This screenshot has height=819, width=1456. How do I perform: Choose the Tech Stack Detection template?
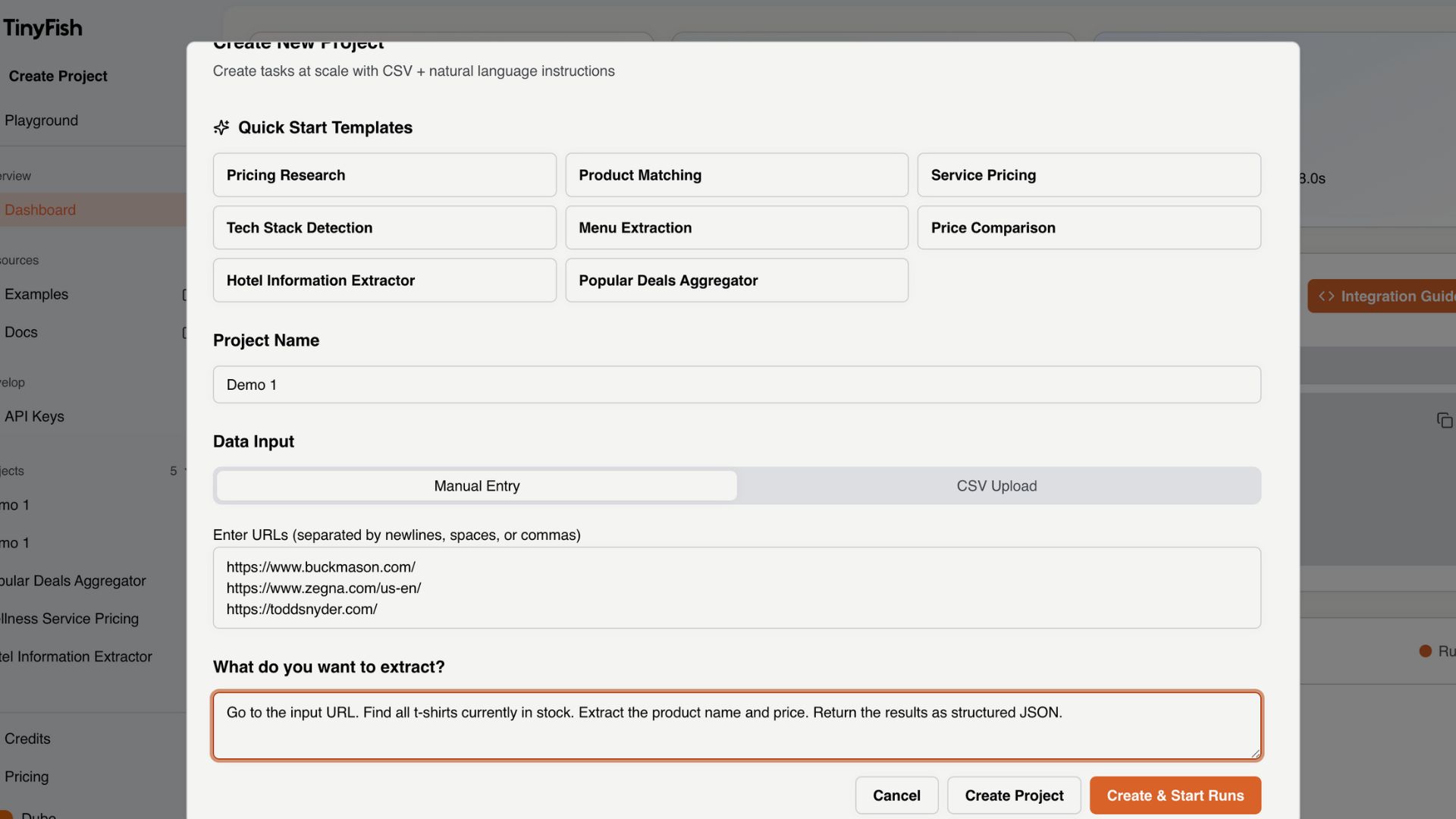[x=384, y=227]
